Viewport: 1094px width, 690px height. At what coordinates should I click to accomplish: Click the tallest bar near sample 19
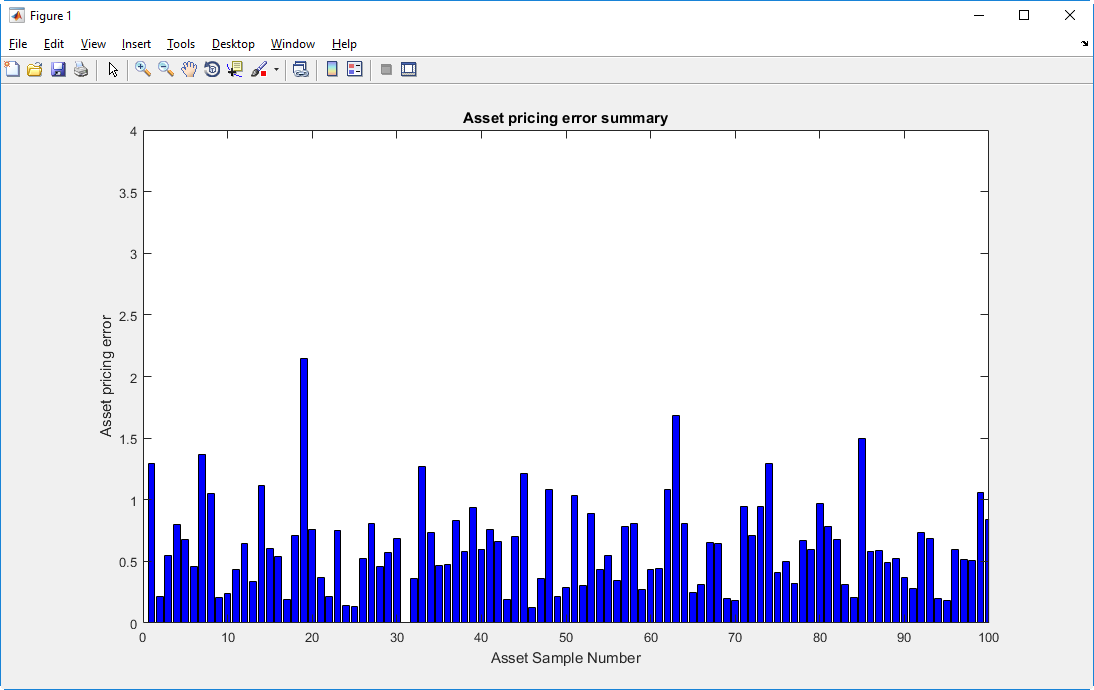304,490
